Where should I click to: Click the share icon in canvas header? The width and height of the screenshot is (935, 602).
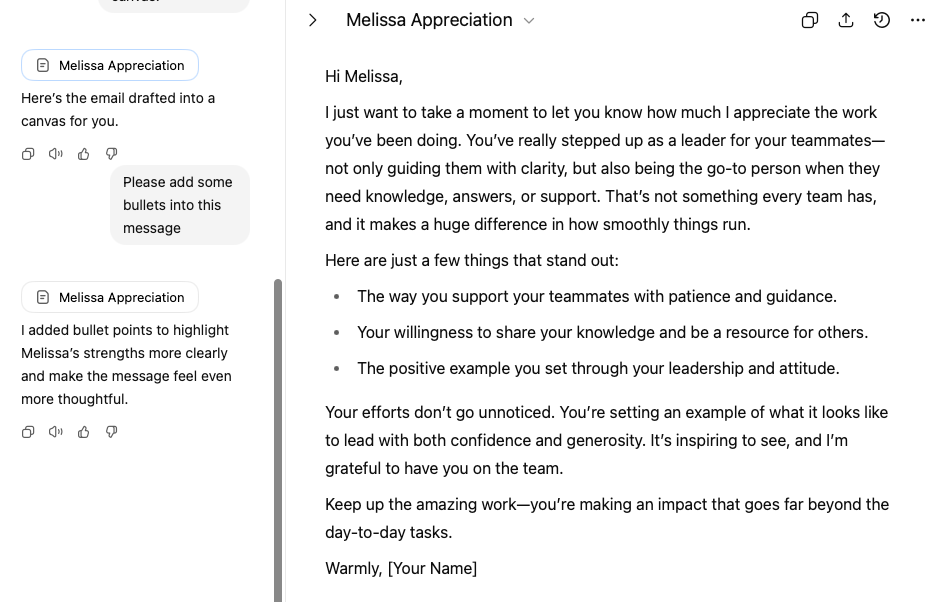846,20
